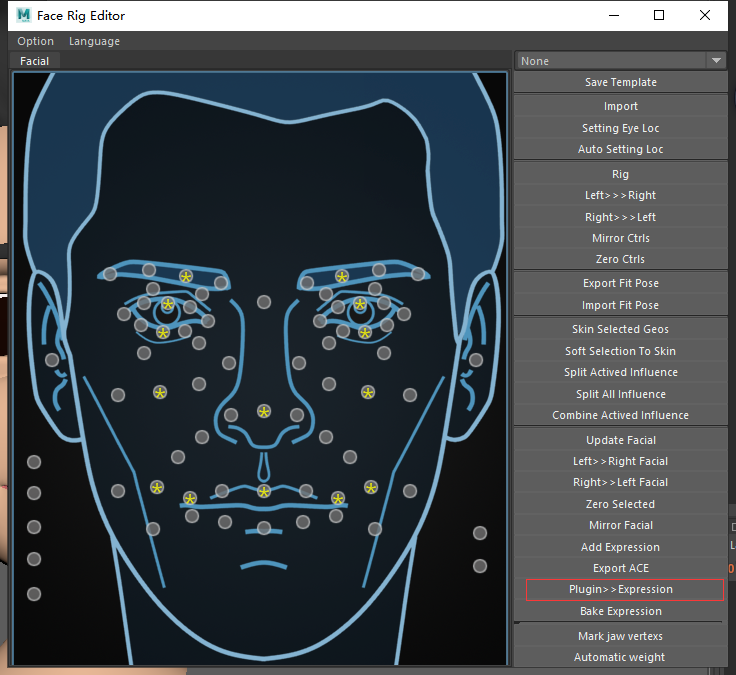The width and height of the screenshot is (736, 675).
Task: Click Right>>>Left button
Action: click(621, 217)
